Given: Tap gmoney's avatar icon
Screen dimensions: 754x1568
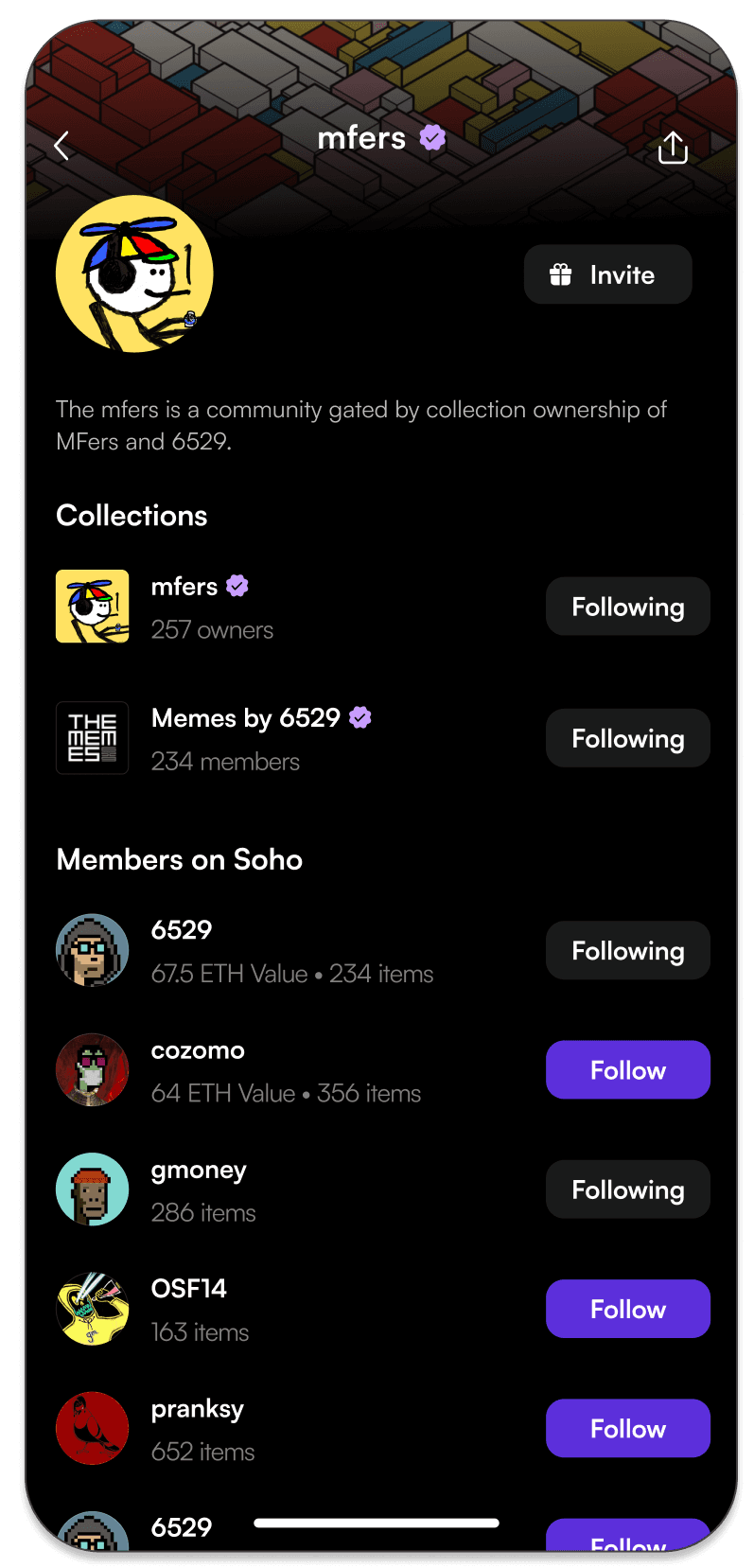Looking at the screenshot, I should [x=93, y=1189].
